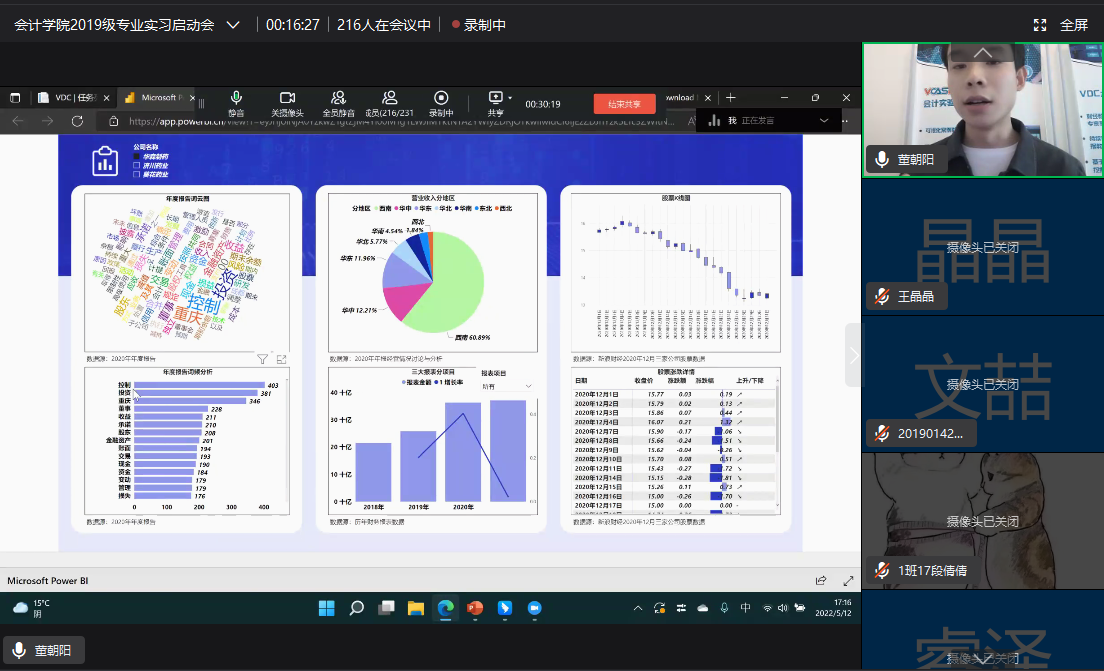The height and width of the screenshot is (671, 1104).
Task: Click the 关摄像头 camera icon
Action: (287, 98)
